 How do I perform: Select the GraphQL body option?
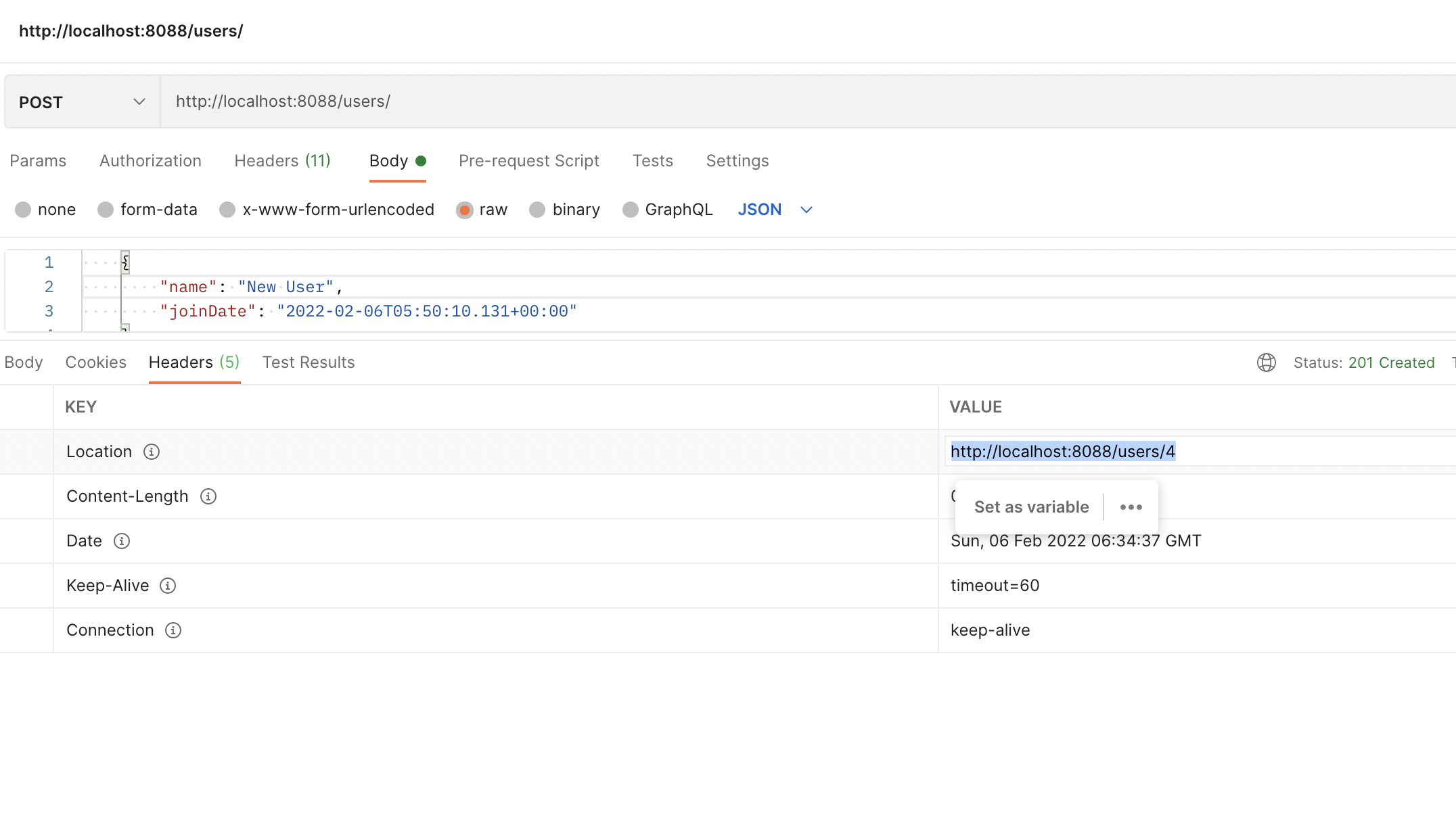[631, 210]
